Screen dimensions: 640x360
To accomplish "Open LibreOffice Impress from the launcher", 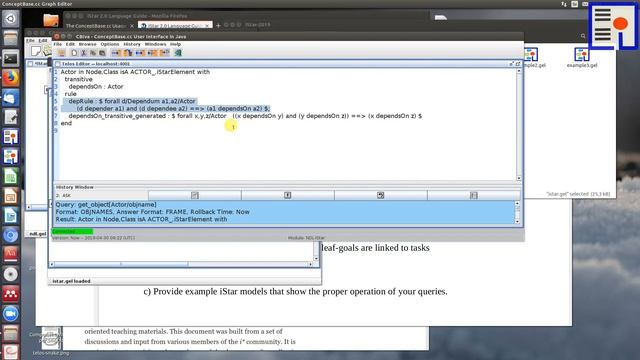I will tap(11, 196).
